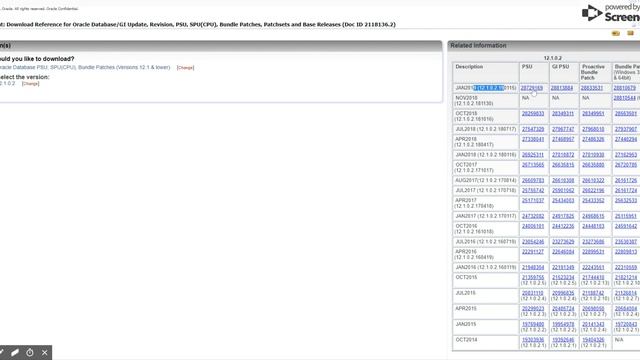Open Proactive Bundle Patch link for JAN2017
This screenshot has width=640, height=360.
[593, 216]
